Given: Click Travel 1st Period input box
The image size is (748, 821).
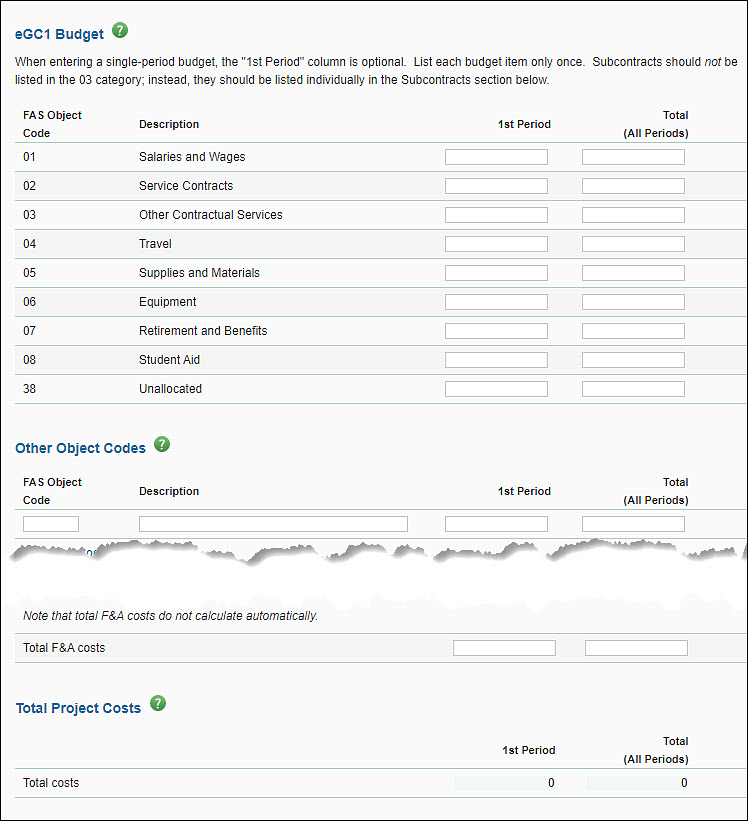Looking at the screenshot, I should click(496, 244).
